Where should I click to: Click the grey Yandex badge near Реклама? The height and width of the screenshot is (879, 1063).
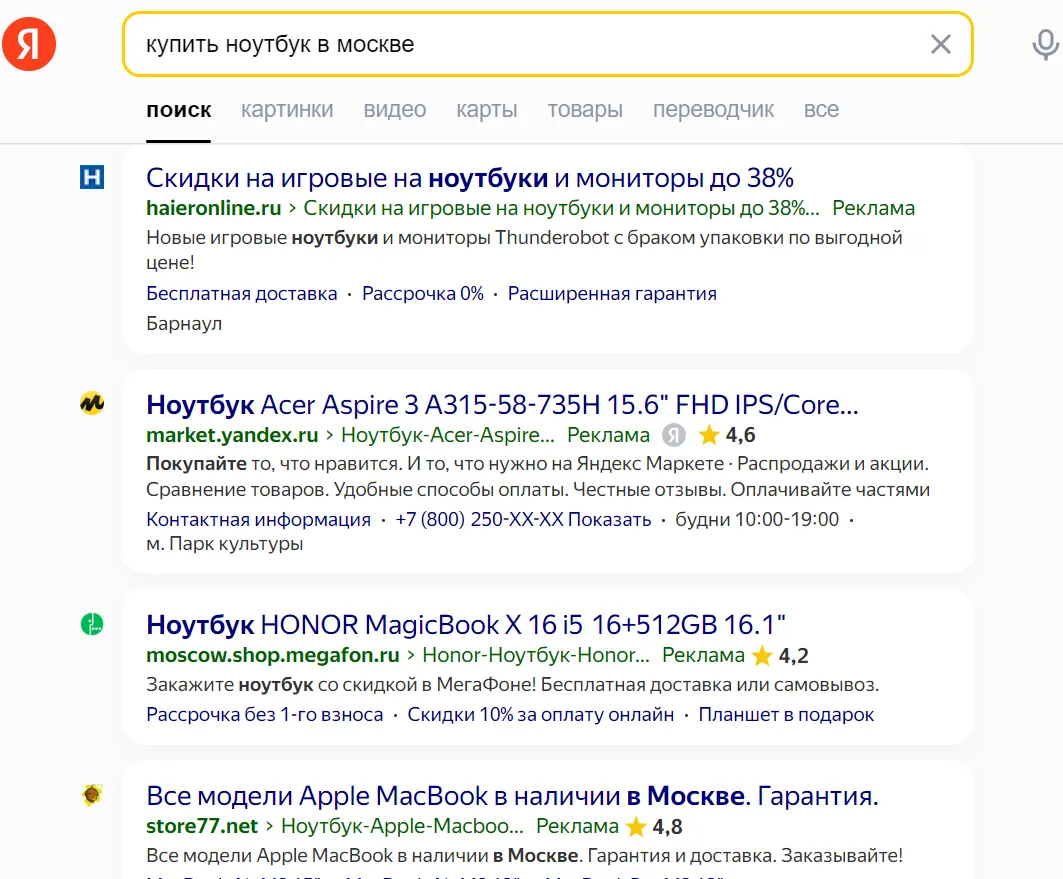click(x=674, y=435)
